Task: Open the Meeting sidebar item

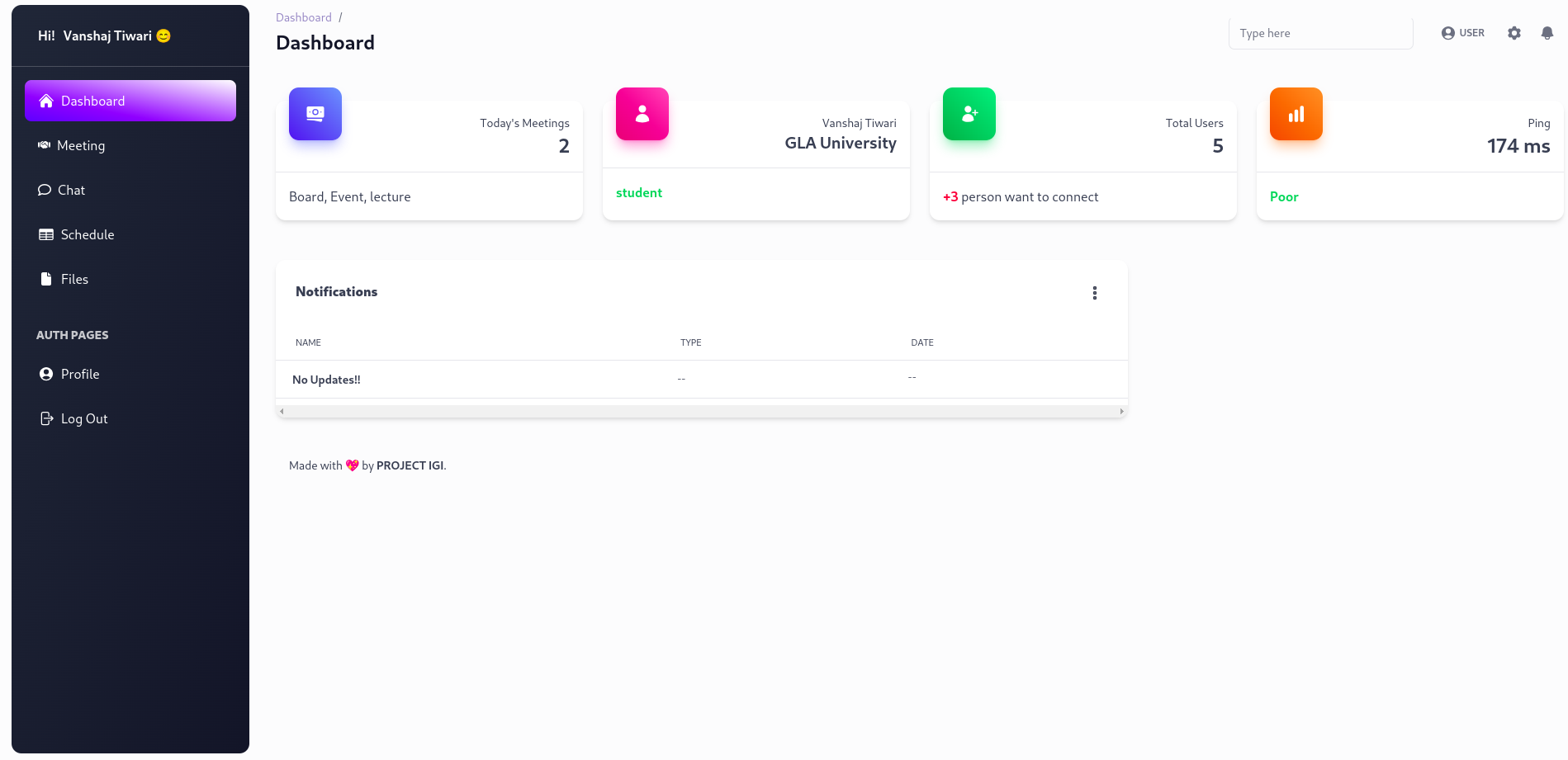Action: (81, 145)
